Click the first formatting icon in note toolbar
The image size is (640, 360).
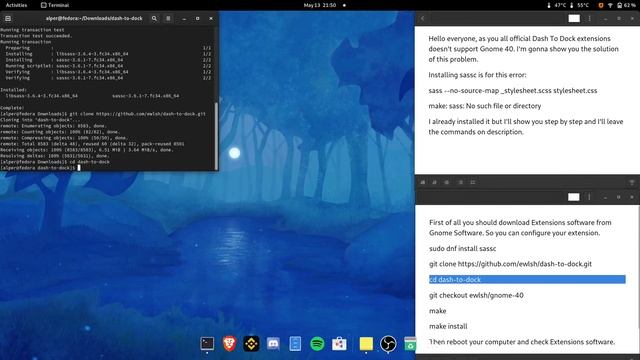coord(423,182)
